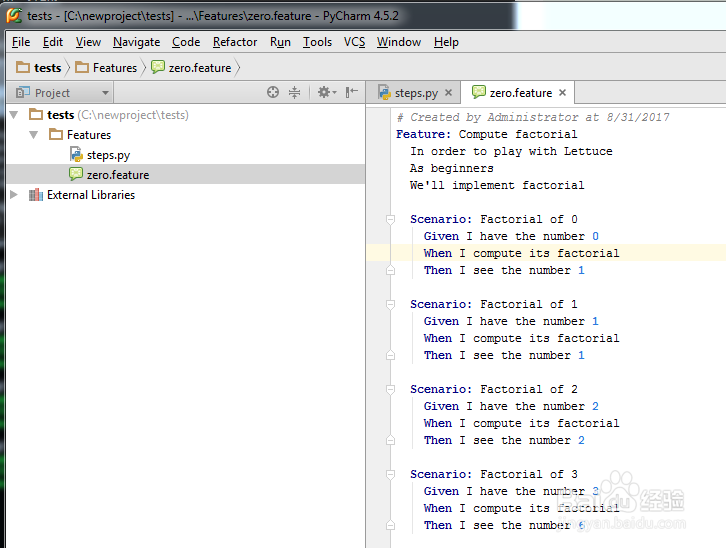The height and width of the screenshot is (548, 726).
Task: Fold the Factorial of 2 scenario
Action: pos(390,389)
